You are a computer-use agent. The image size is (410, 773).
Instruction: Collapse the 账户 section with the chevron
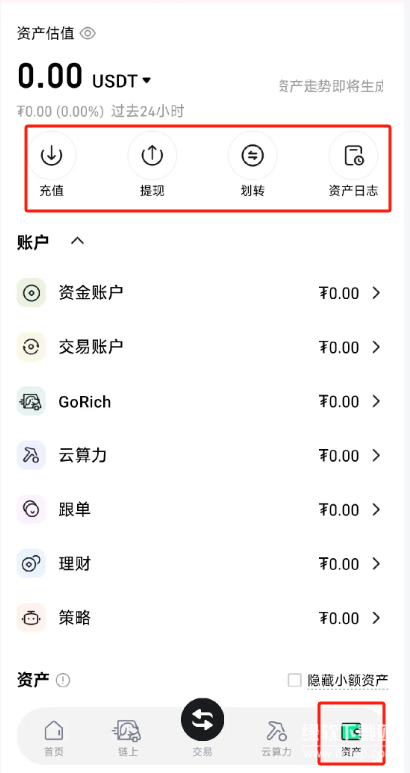coord(77,241)
